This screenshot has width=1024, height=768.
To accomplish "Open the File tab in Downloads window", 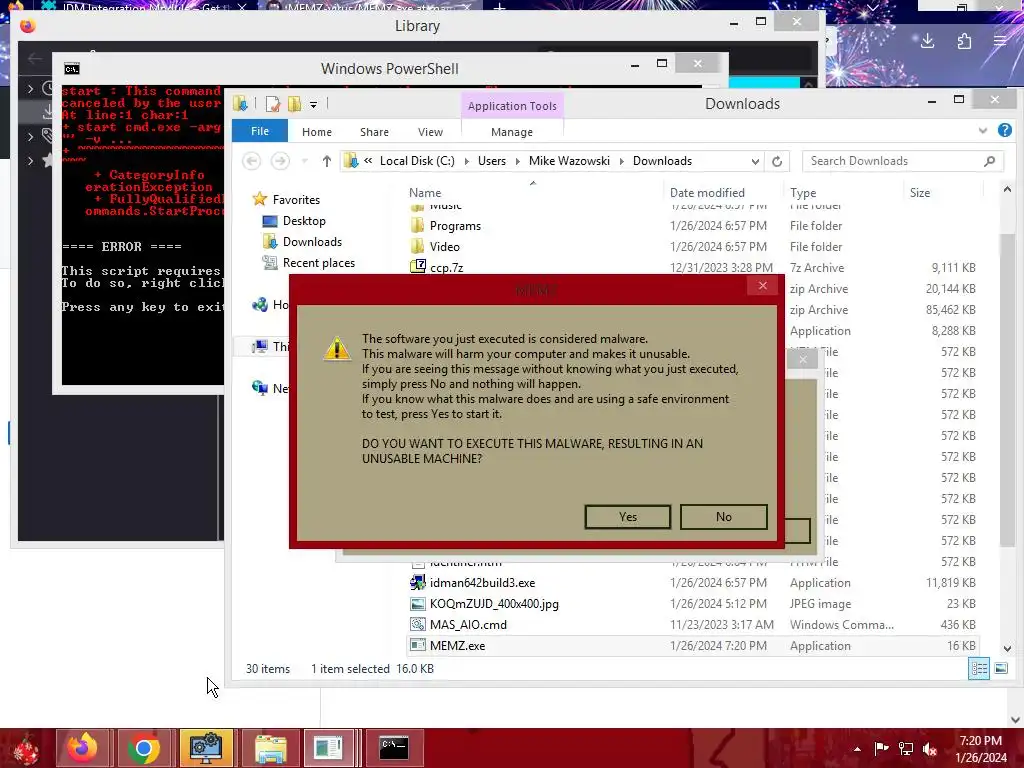I will (x=260, y=131).
